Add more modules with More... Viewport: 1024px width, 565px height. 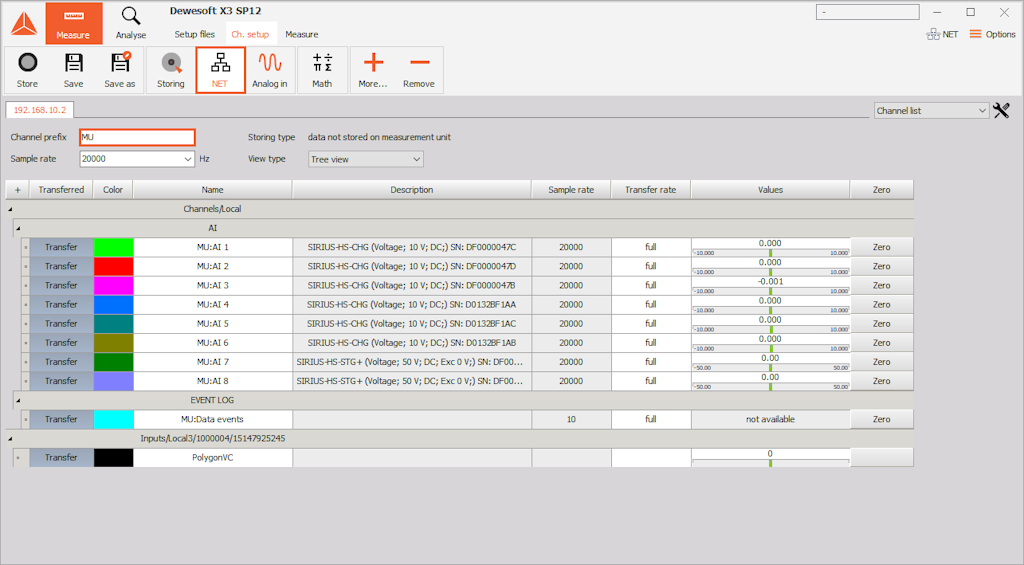tap(373, 70)
